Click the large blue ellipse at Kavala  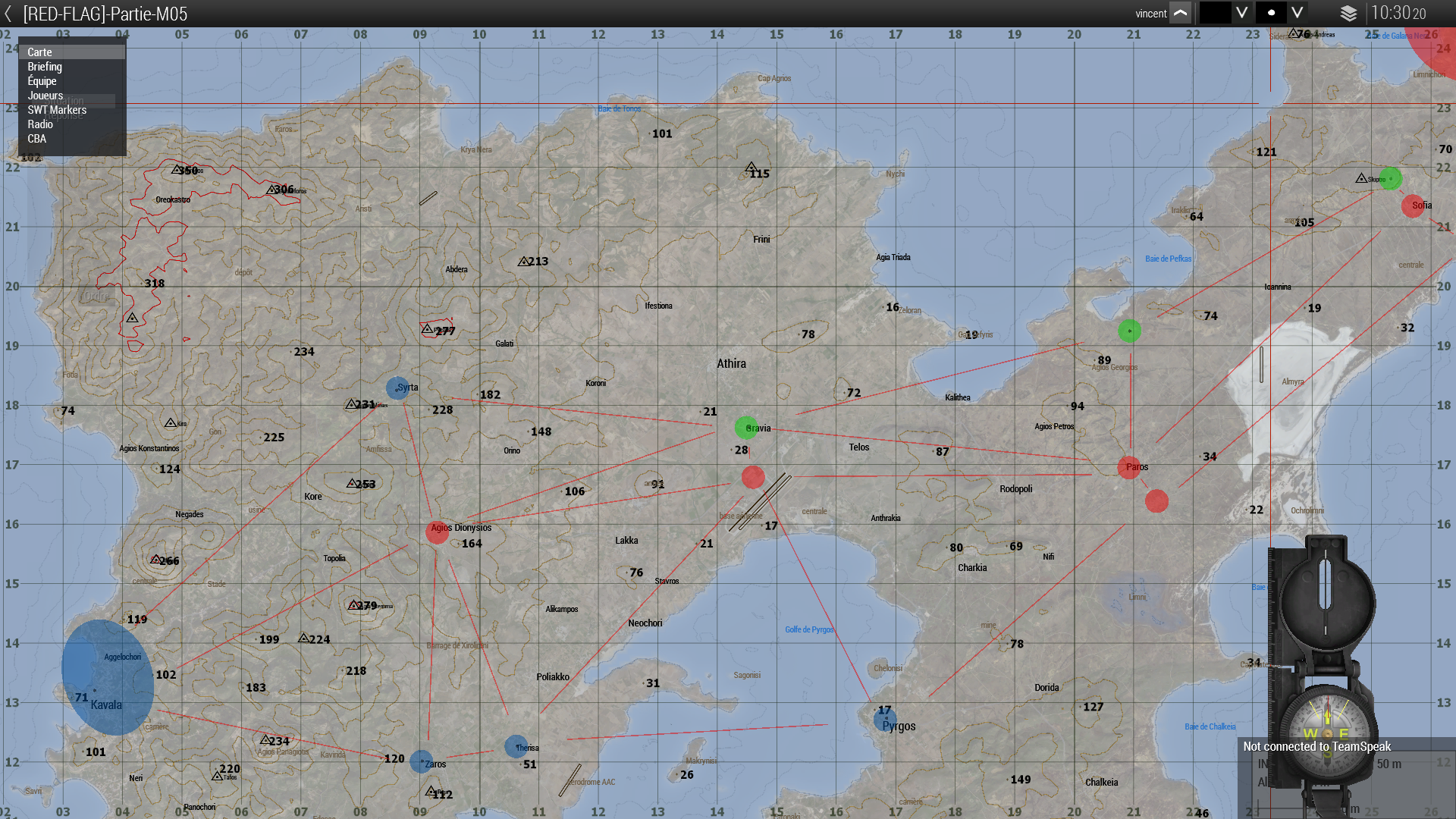pos(108,677)
